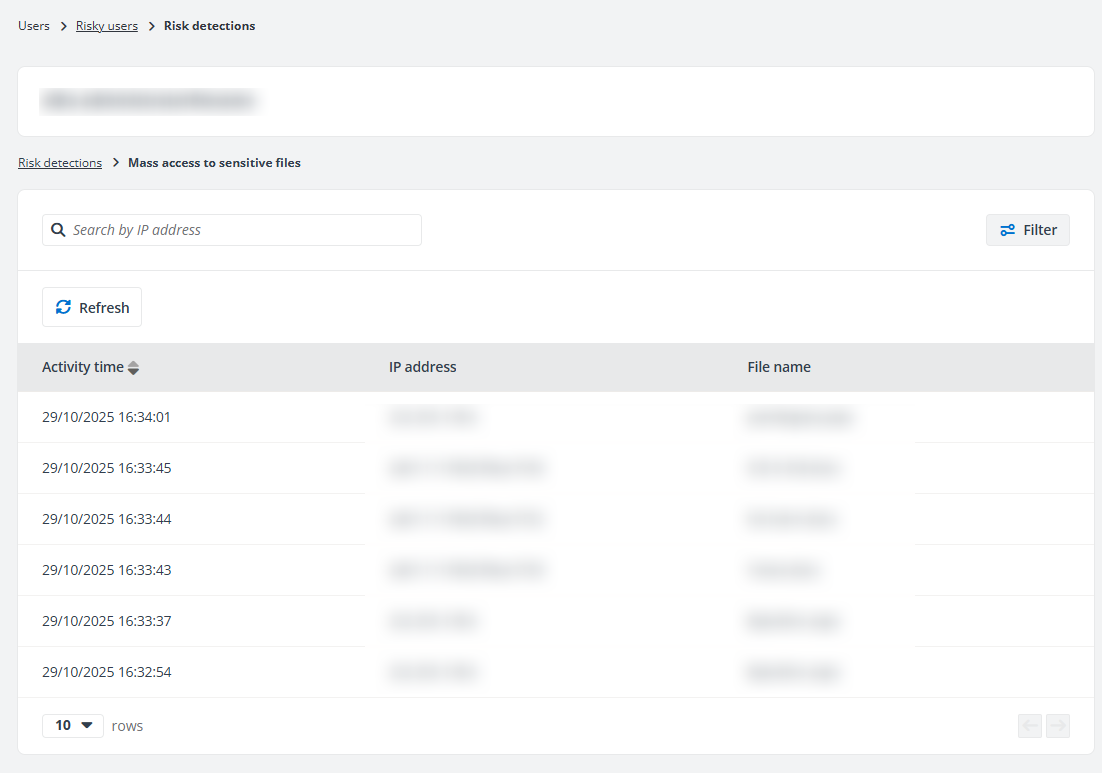Click the previous page arrow icon

[x=1030, y=725]
